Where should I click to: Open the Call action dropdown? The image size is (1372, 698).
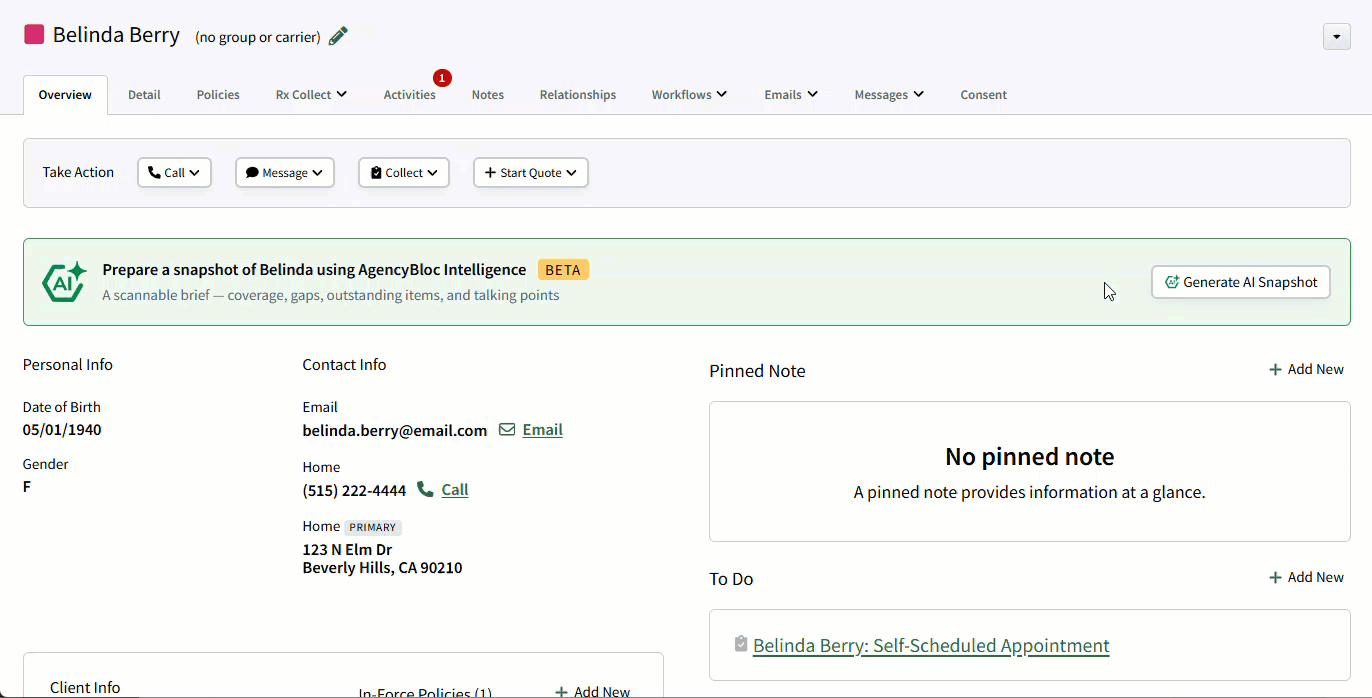point(174,173)
